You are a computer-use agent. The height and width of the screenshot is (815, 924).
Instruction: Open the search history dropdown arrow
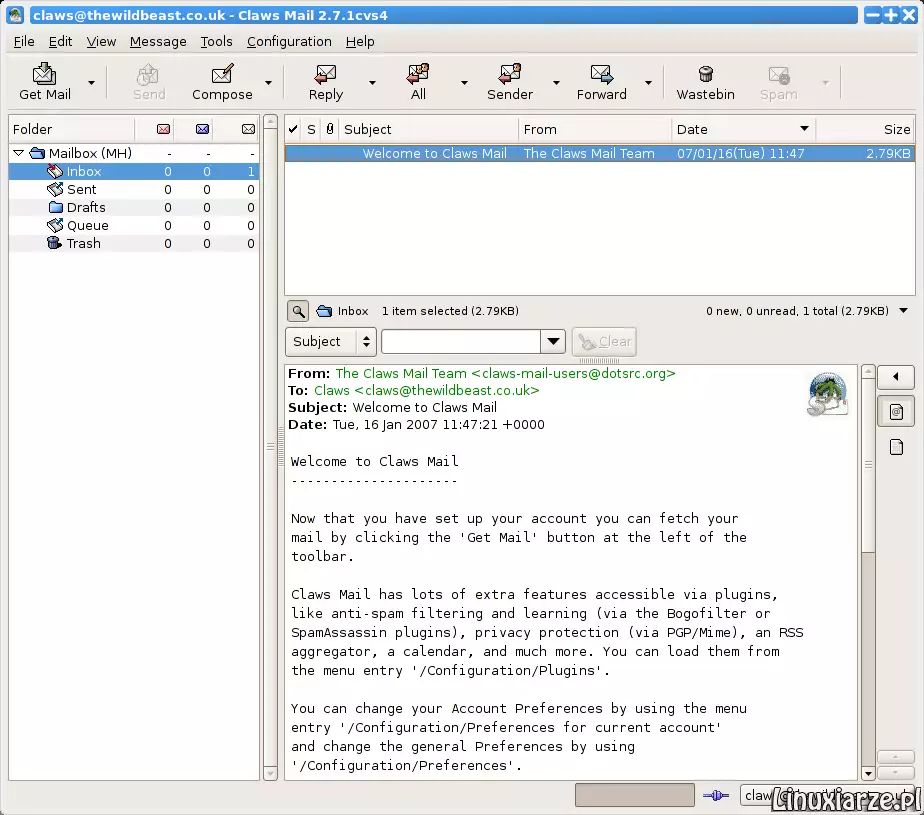[553, 342]
